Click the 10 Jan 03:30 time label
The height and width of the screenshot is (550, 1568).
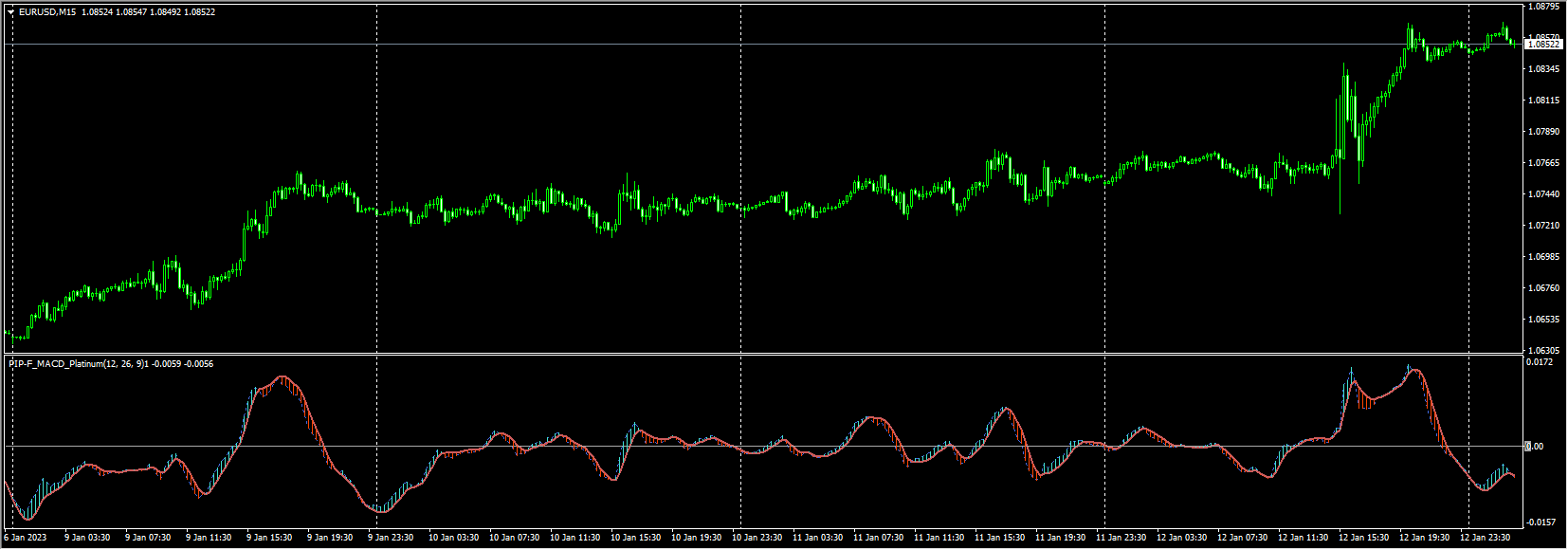tap(453, 538)
